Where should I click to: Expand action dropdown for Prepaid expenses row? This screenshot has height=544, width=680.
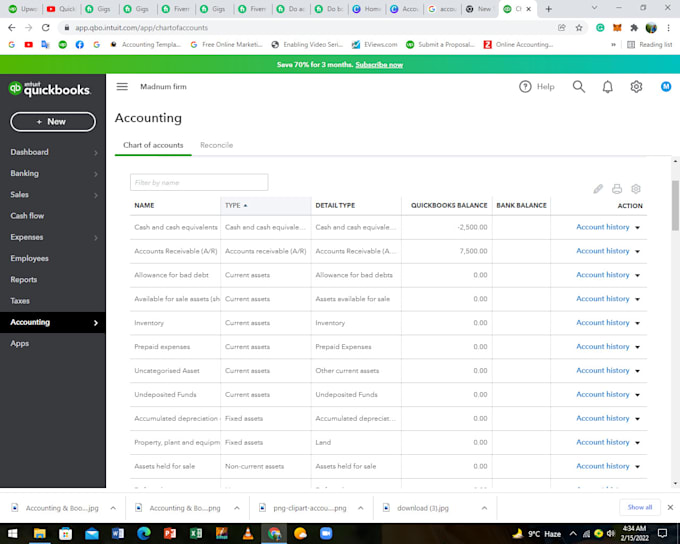[638, 347]
